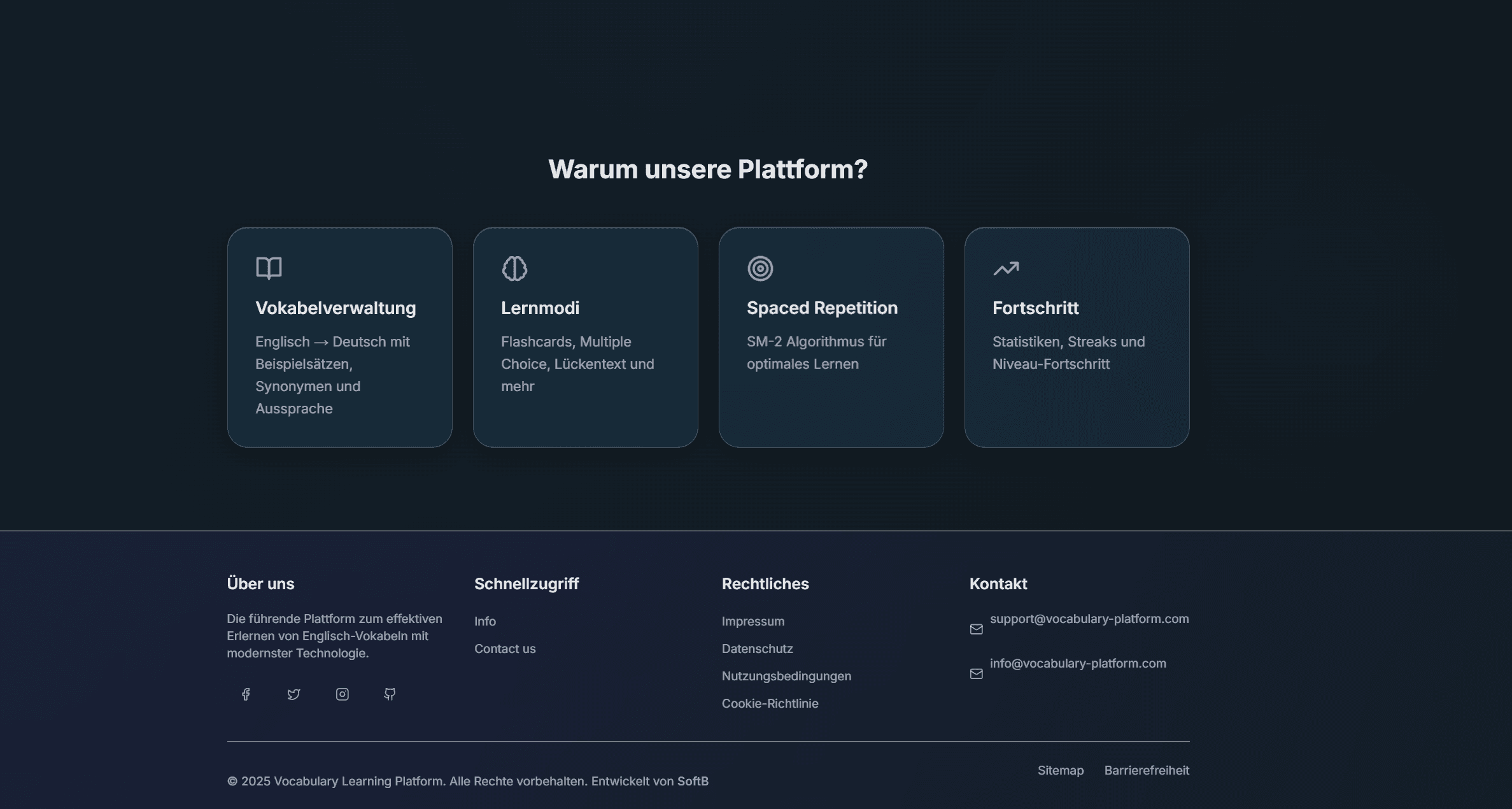The width and height of the screenshot is (1512, 809).
Task: Click the Instagram icon in footer
Action: point(342,694)
